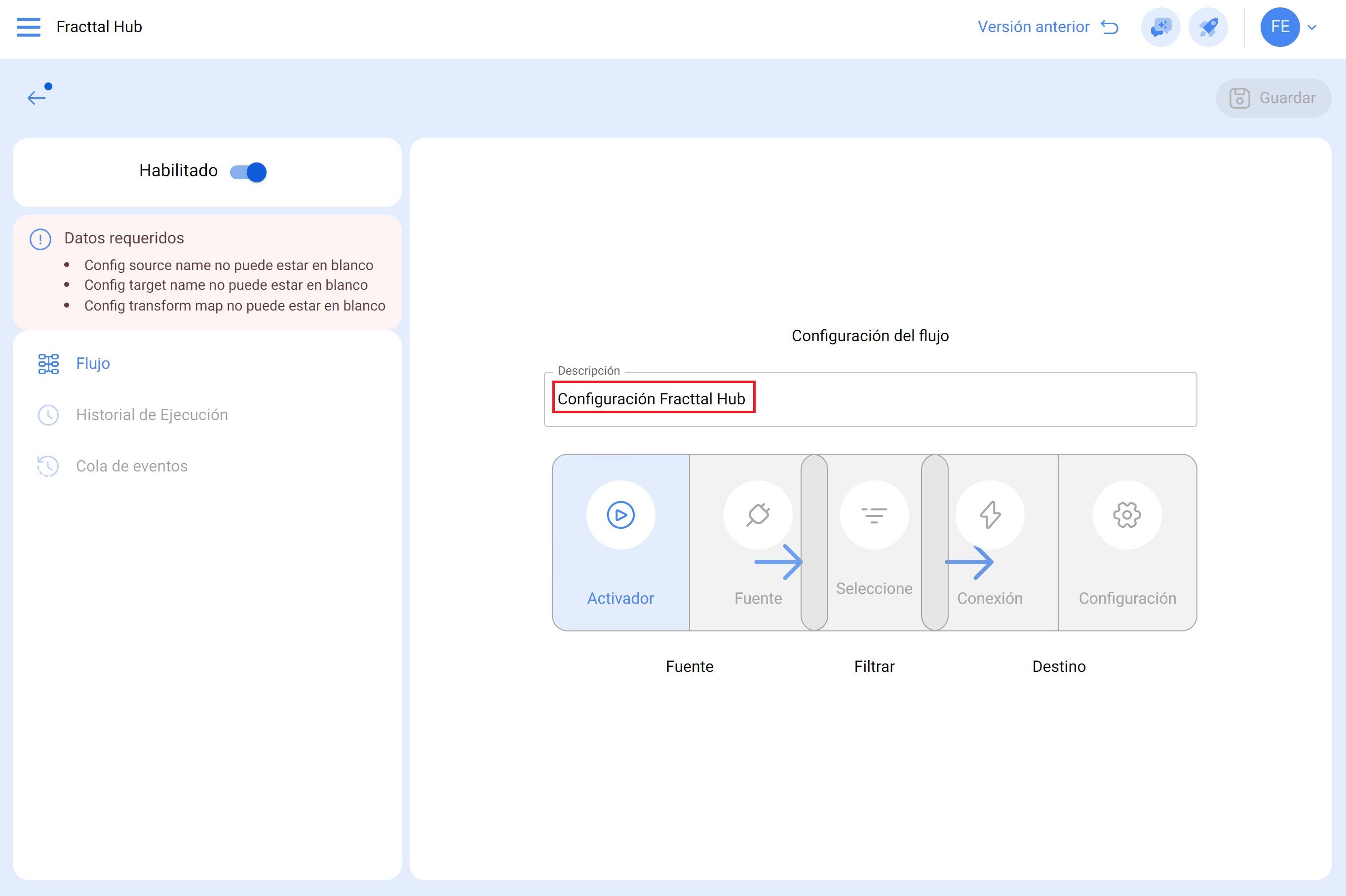
Task: Select the Activador play step icon
Action: click(620, 515)
